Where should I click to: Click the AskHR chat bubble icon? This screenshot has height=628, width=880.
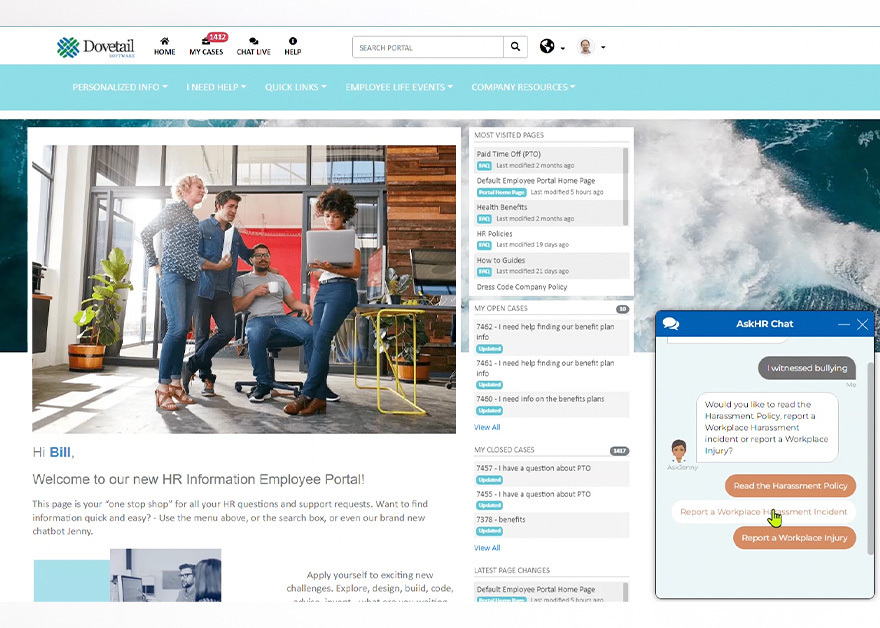(671, 324)
